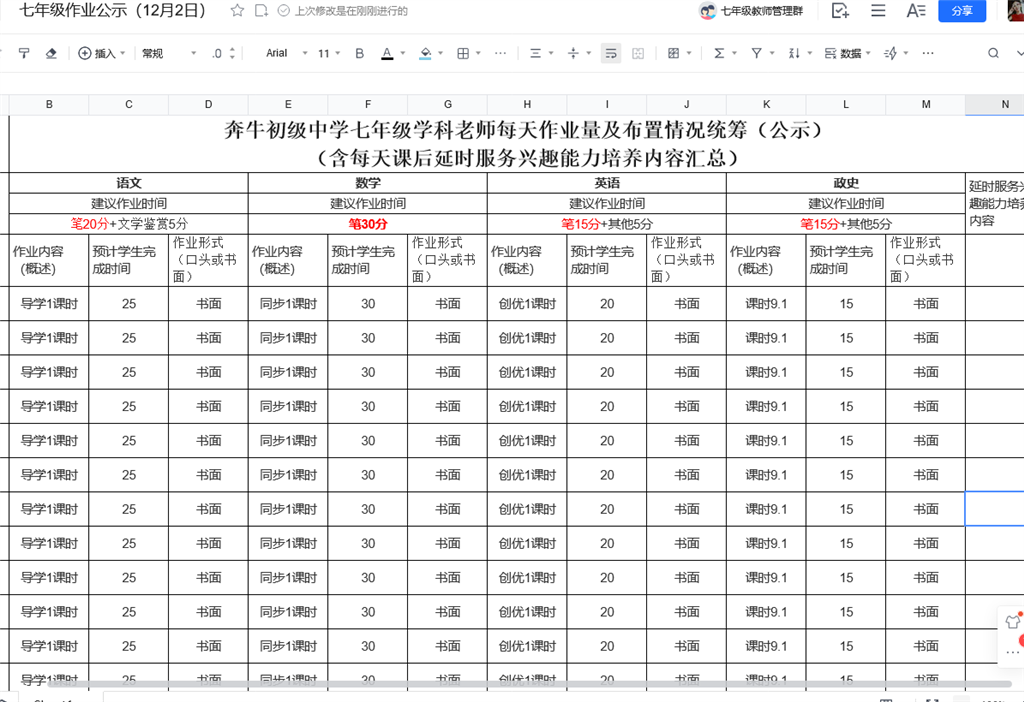
Task: Click the blue 分享 share button
Action: tap(962, 10)
